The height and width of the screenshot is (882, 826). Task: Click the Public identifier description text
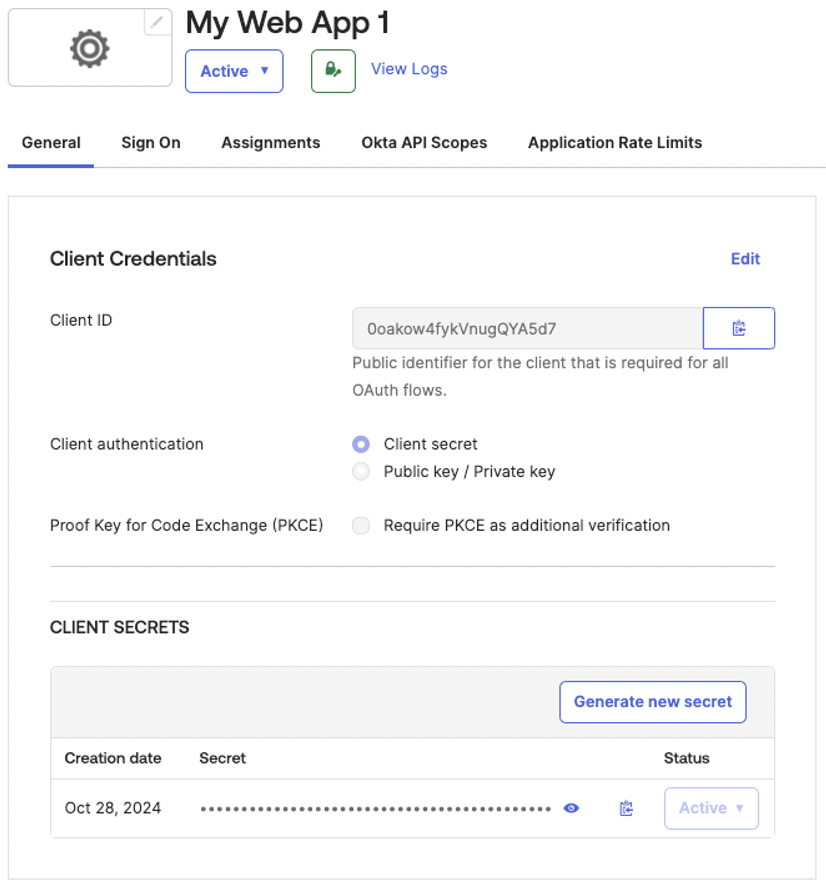point(540,376)
